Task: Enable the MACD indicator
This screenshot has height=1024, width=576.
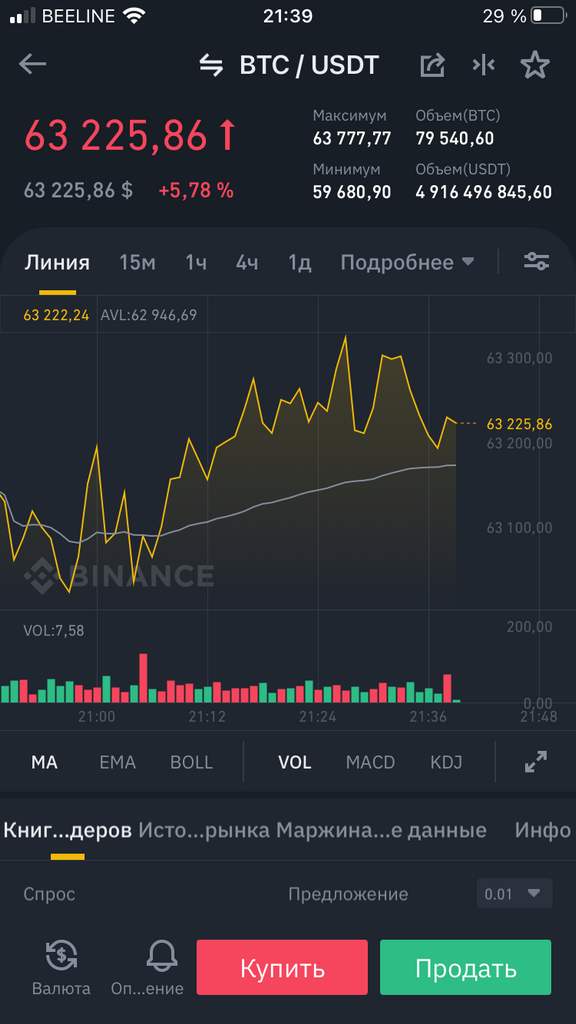Action: click(x=370, y=762)
